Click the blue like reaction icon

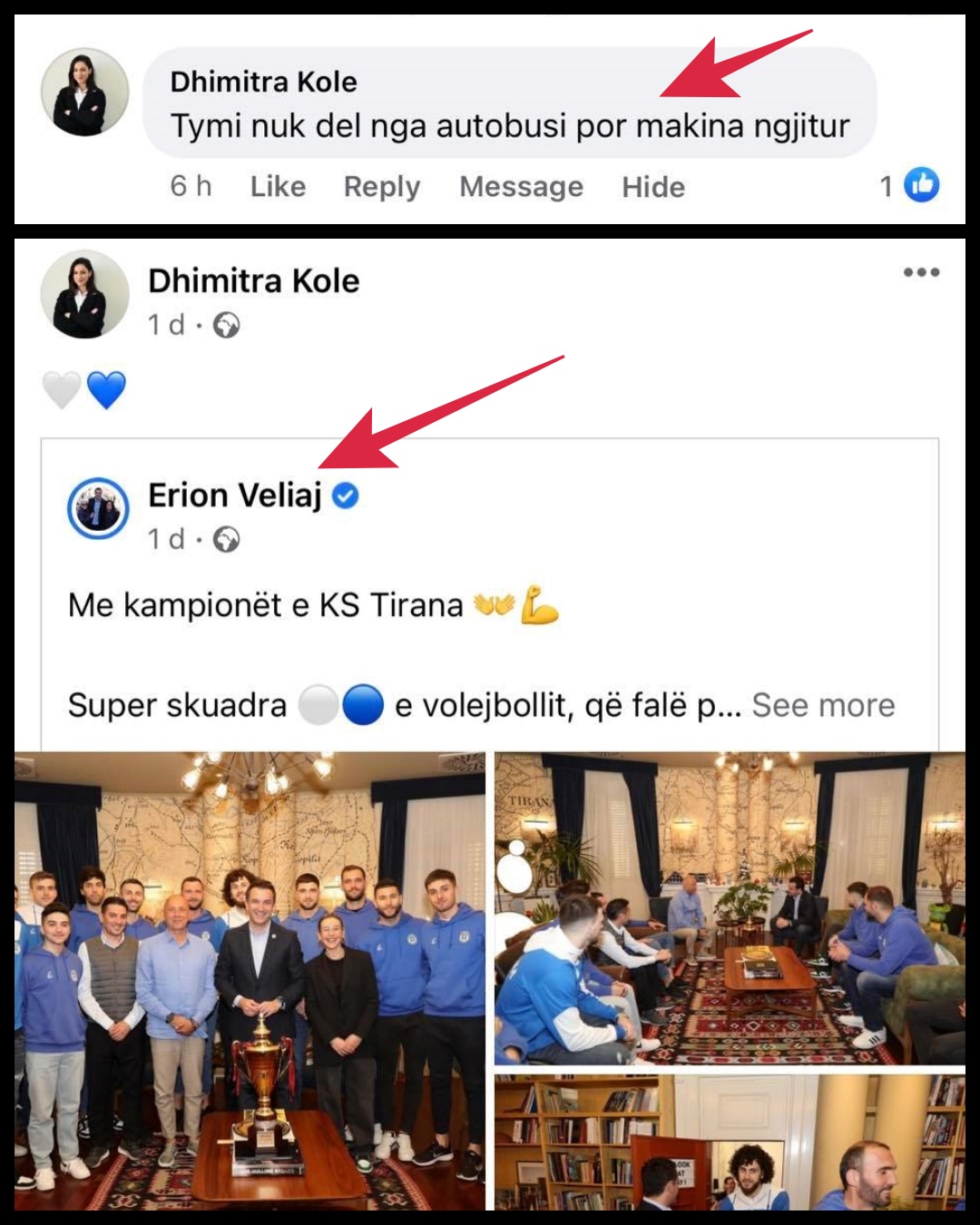click(x=922, y=185)
